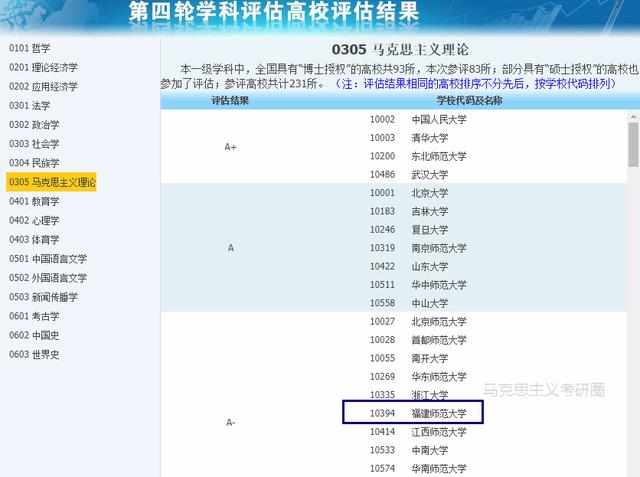Click the 华中师范大学 entry

tap(439, 285)
